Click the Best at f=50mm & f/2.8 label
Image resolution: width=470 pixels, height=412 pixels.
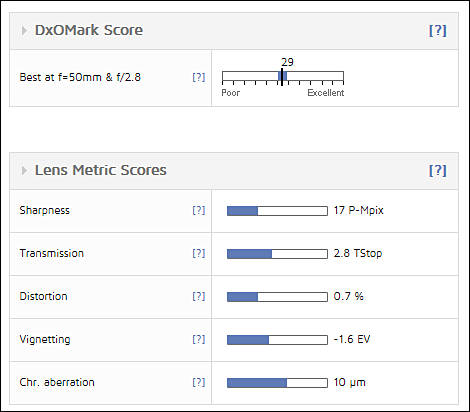click(80, 77)
